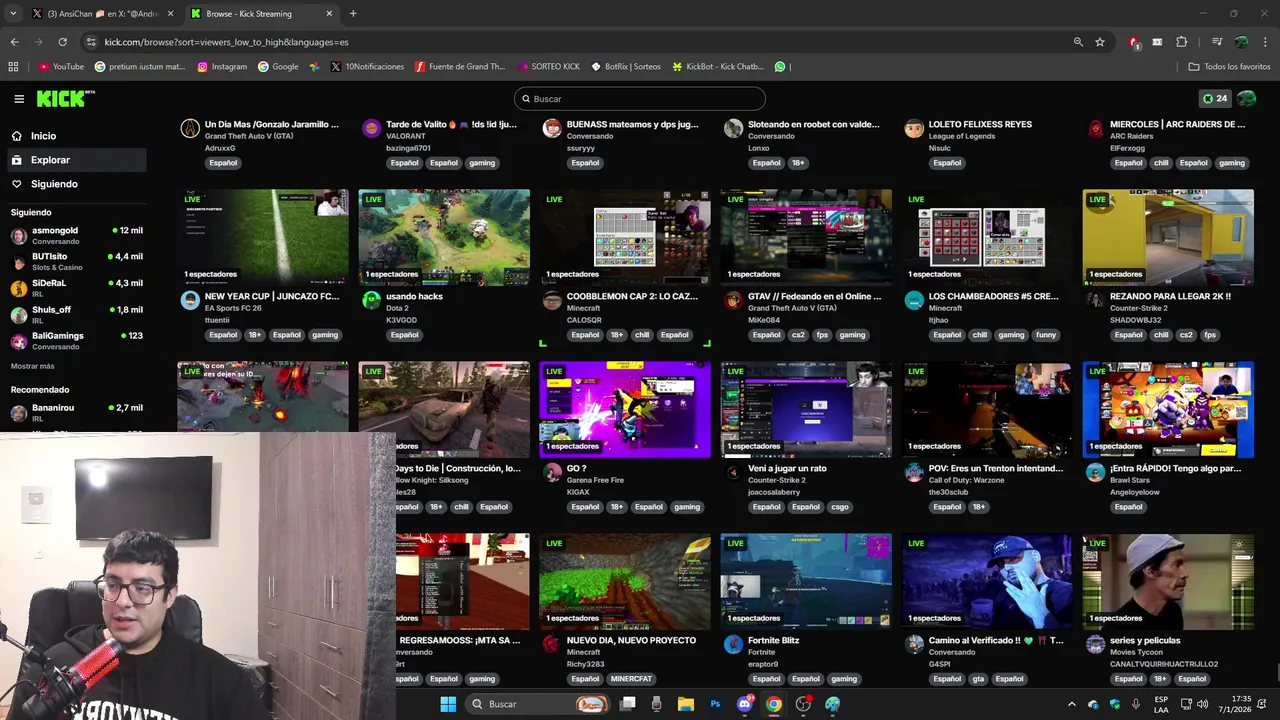Open the EA Sports FC 26 category link
Screen dimensions: 1280x720
(233, 308)
